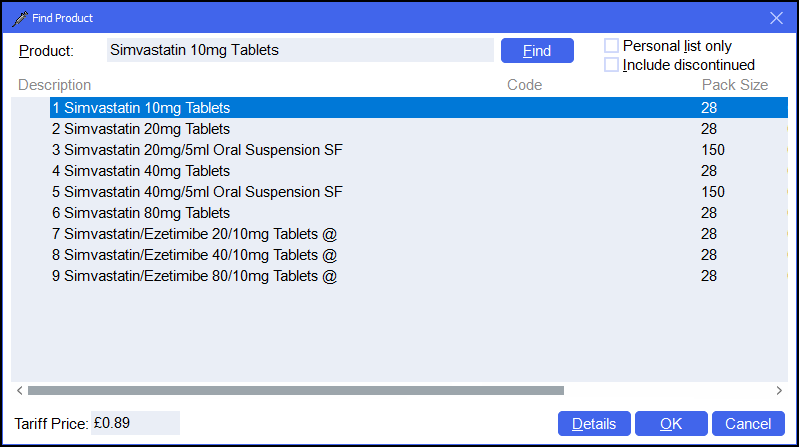The height and width of the screenshot is (447, 799).
Task: Select Simvastatin/Ezetimibe 20/10mg Tablets
Action: [194, 234]
